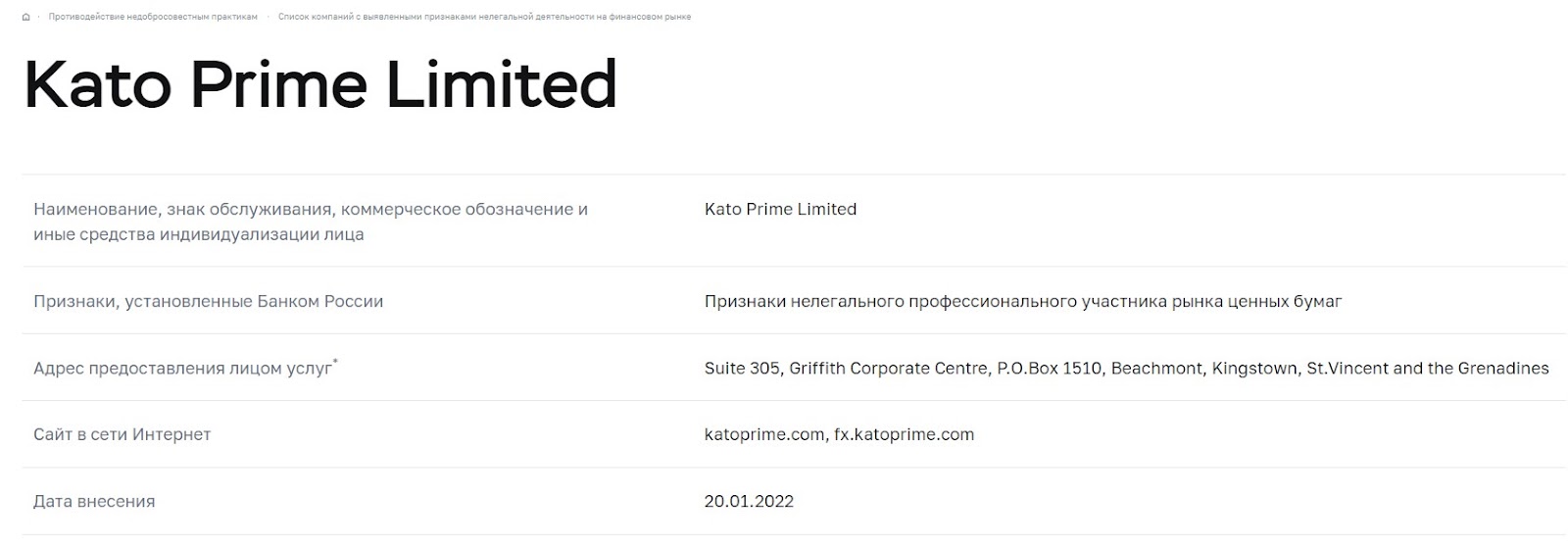This screenshot has width=1568, height=549.
Task: Click иные средства индивидуализации лица text line
Action: (x=198, y=234)
